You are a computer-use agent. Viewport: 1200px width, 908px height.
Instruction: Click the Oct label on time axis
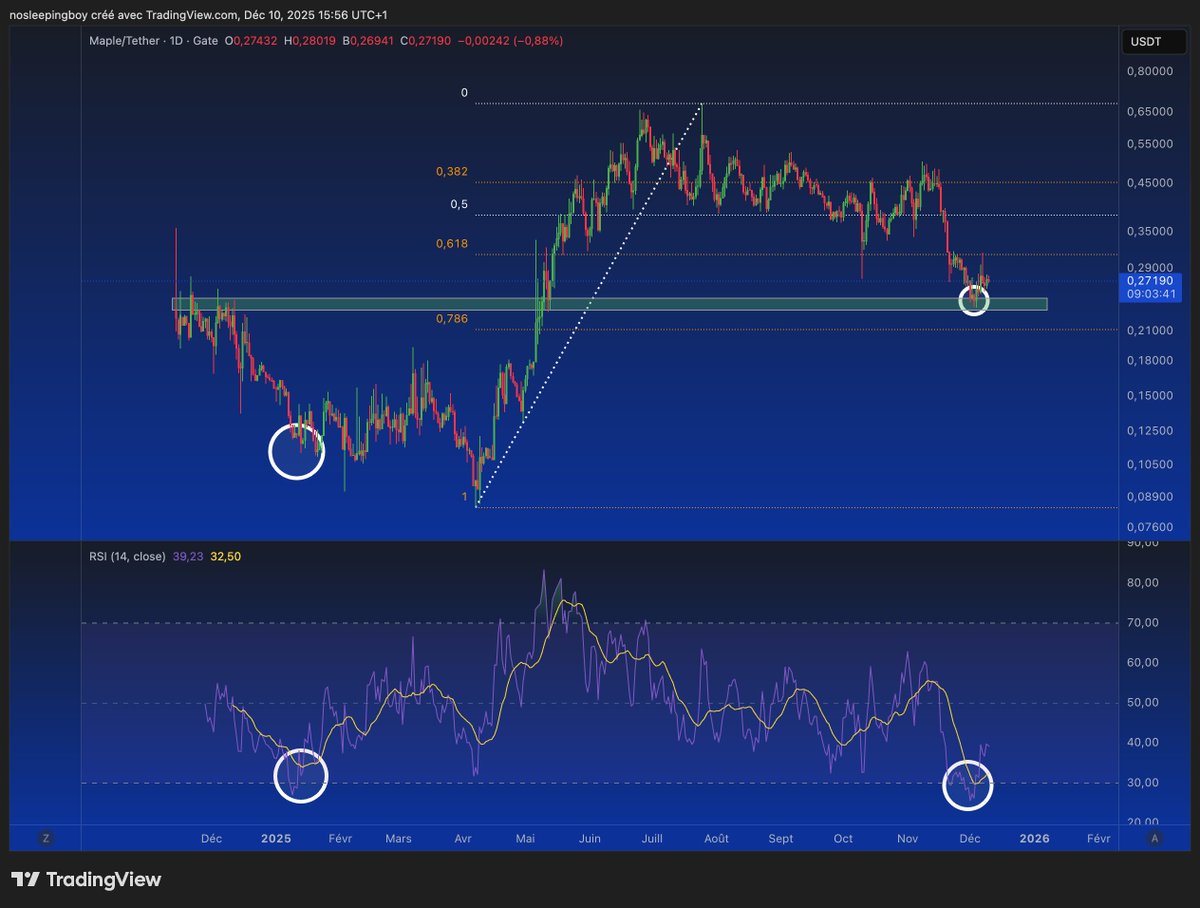pos(843,839)
